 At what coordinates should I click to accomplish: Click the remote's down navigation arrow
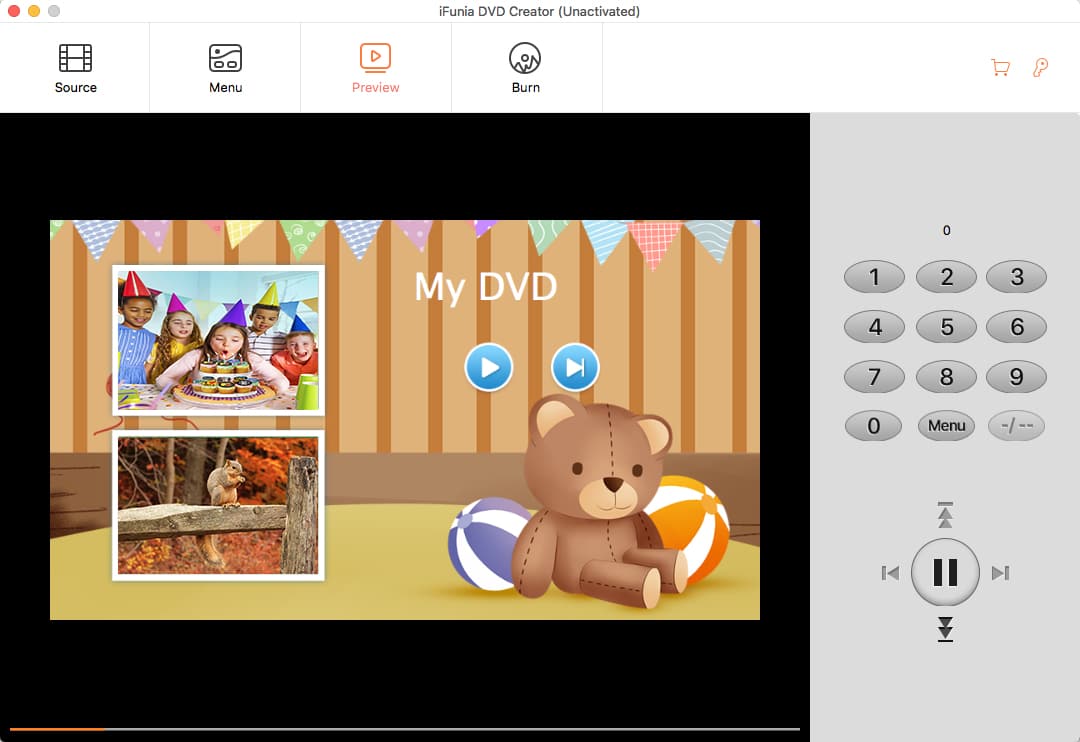[x=945, y=629]
